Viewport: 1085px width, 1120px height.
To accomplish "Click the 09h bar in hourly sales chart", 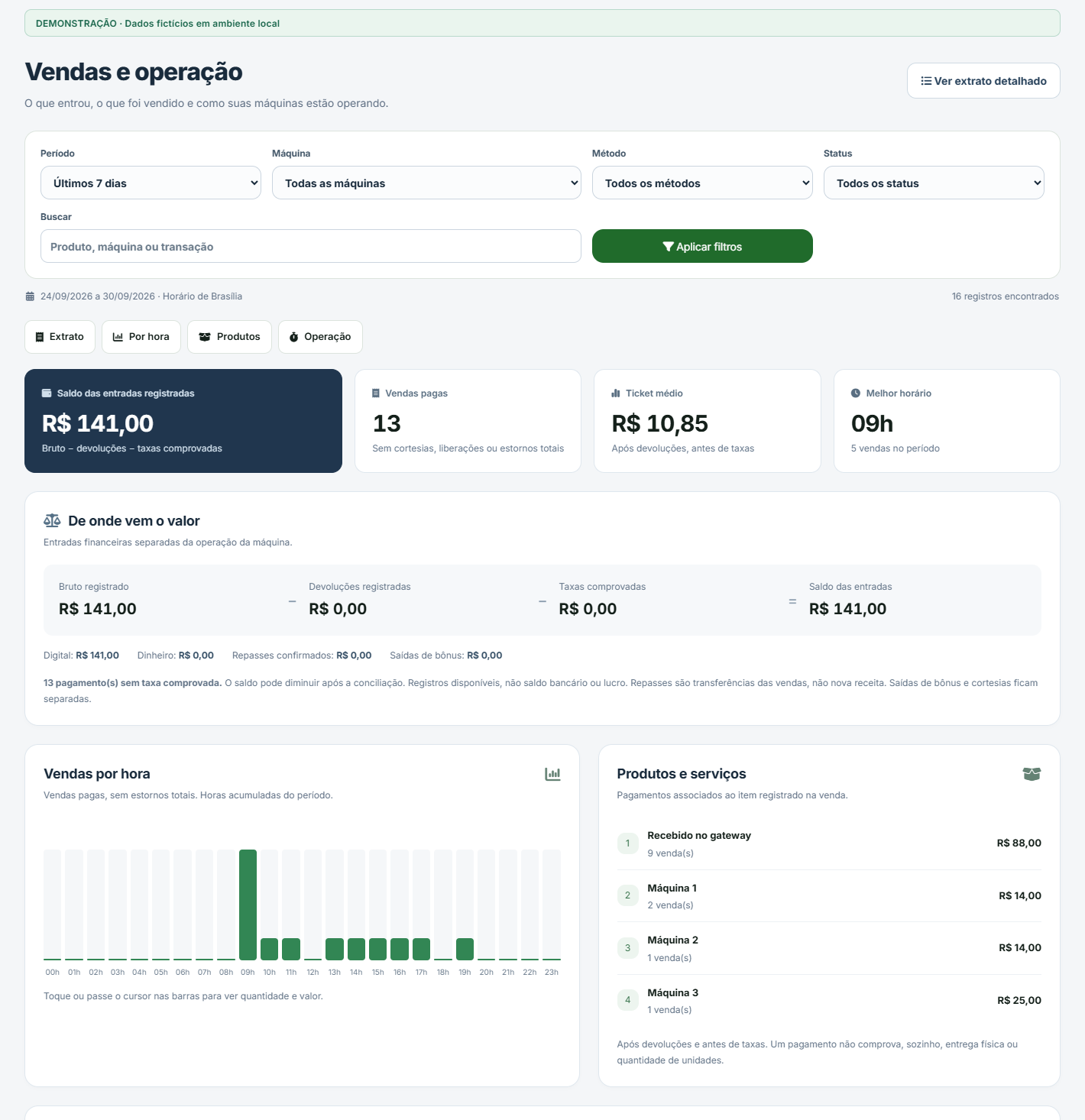I will pyautogui.click(x=248, y=905).
